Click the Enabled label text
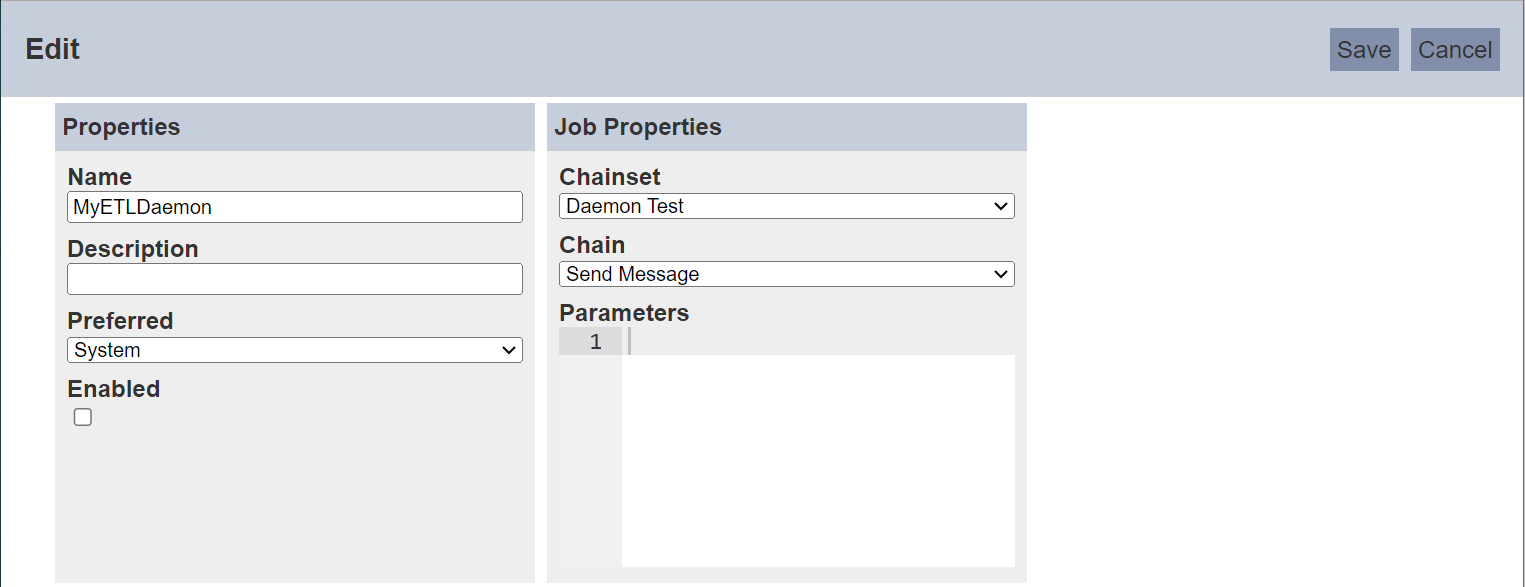 [114, 389]
